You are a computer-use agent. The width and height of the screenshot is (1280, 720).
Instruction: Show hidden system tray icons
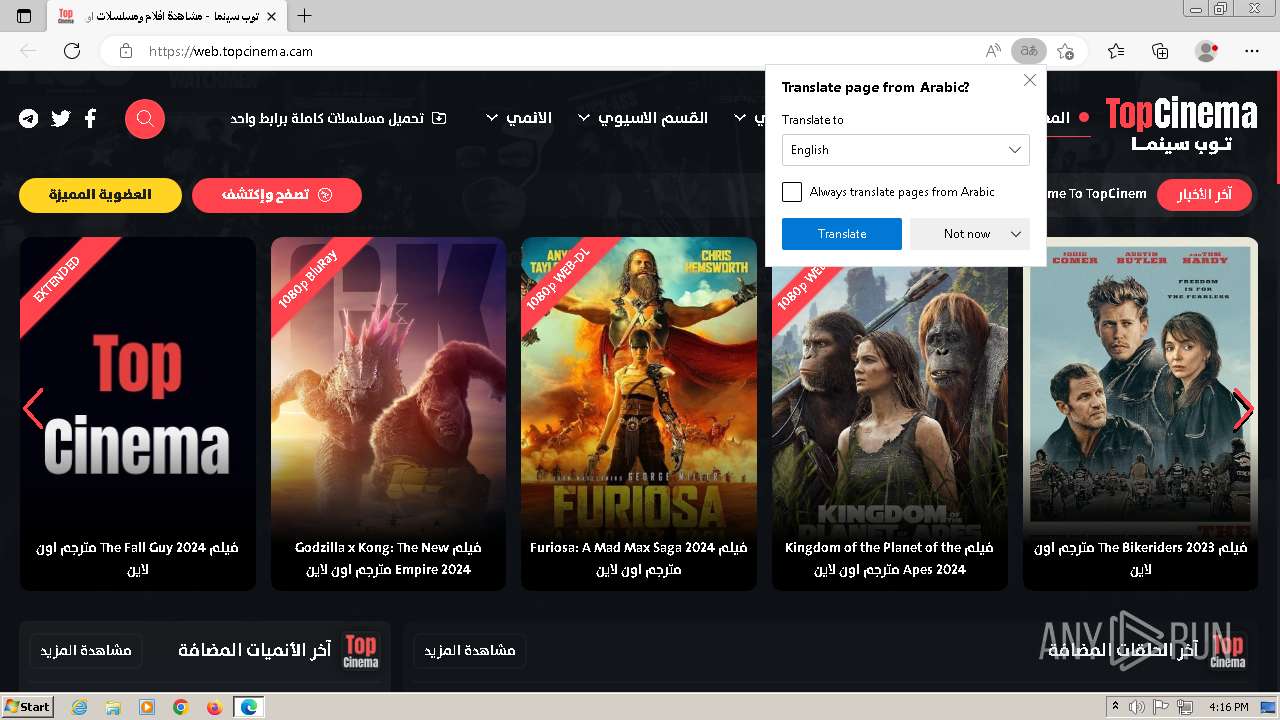tap(1115, 707)
